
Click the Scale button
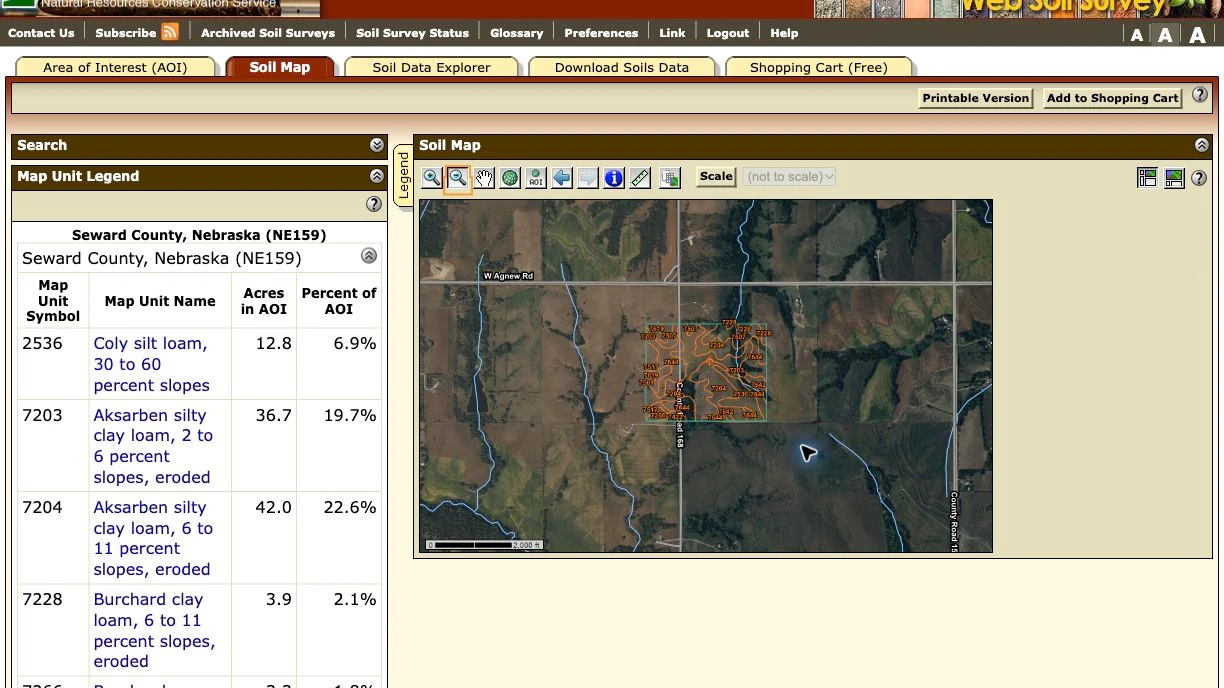point(716,176)
